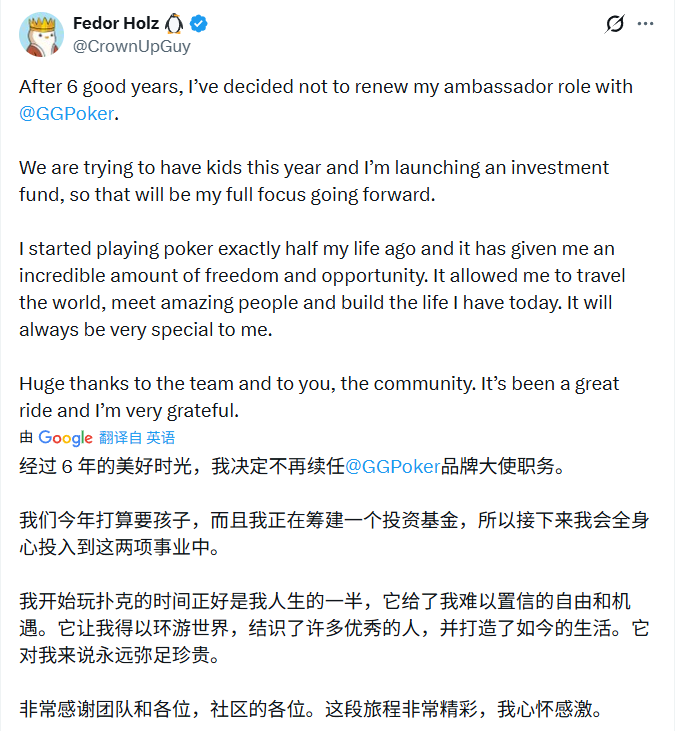Click the 英语 source language text
This screenshot has width=676, height=731.
coord(160,437)
